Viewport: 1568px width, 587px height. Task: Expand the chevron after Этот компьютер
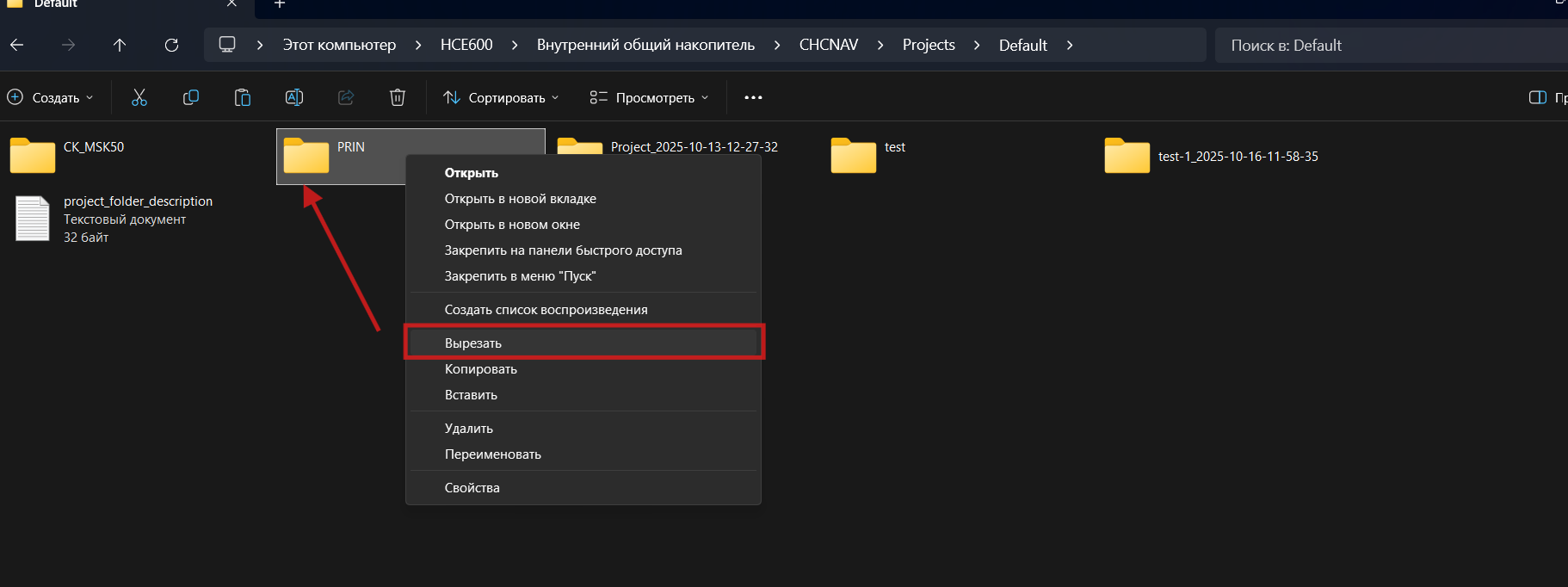pyautogui.click(x=418, y=45)
